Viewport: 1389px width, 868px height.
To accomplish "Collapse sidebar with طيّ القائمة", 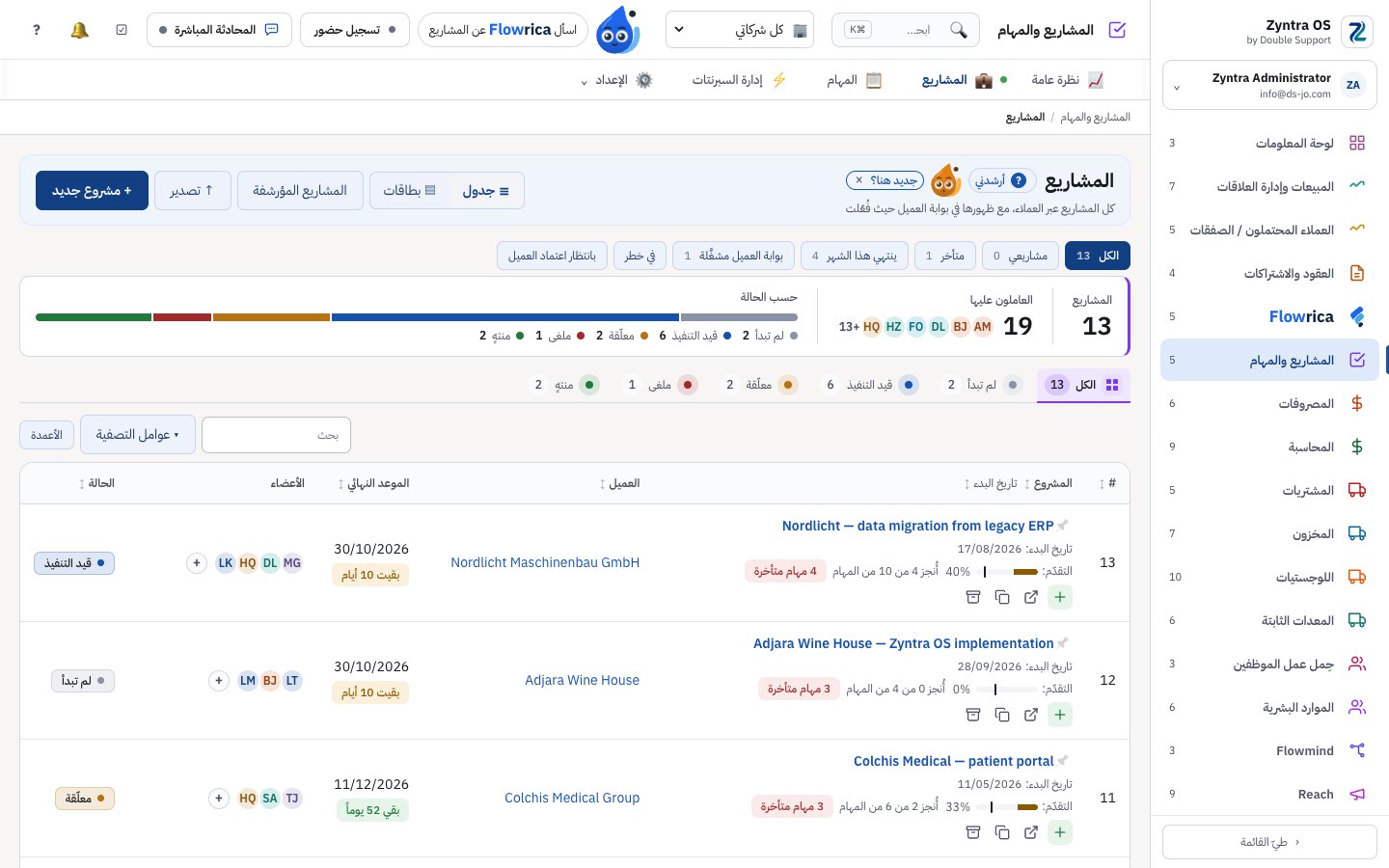I will [1269, 842].
